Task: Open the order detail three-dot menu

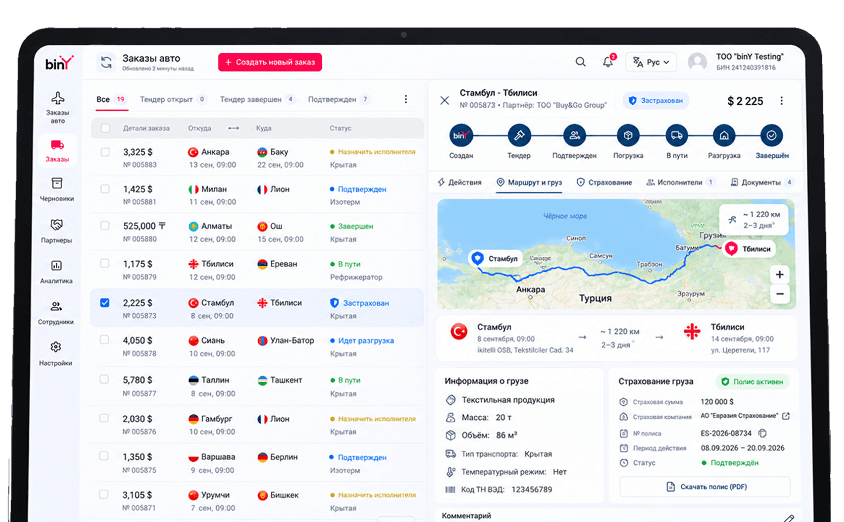Action: coord(782,101)
